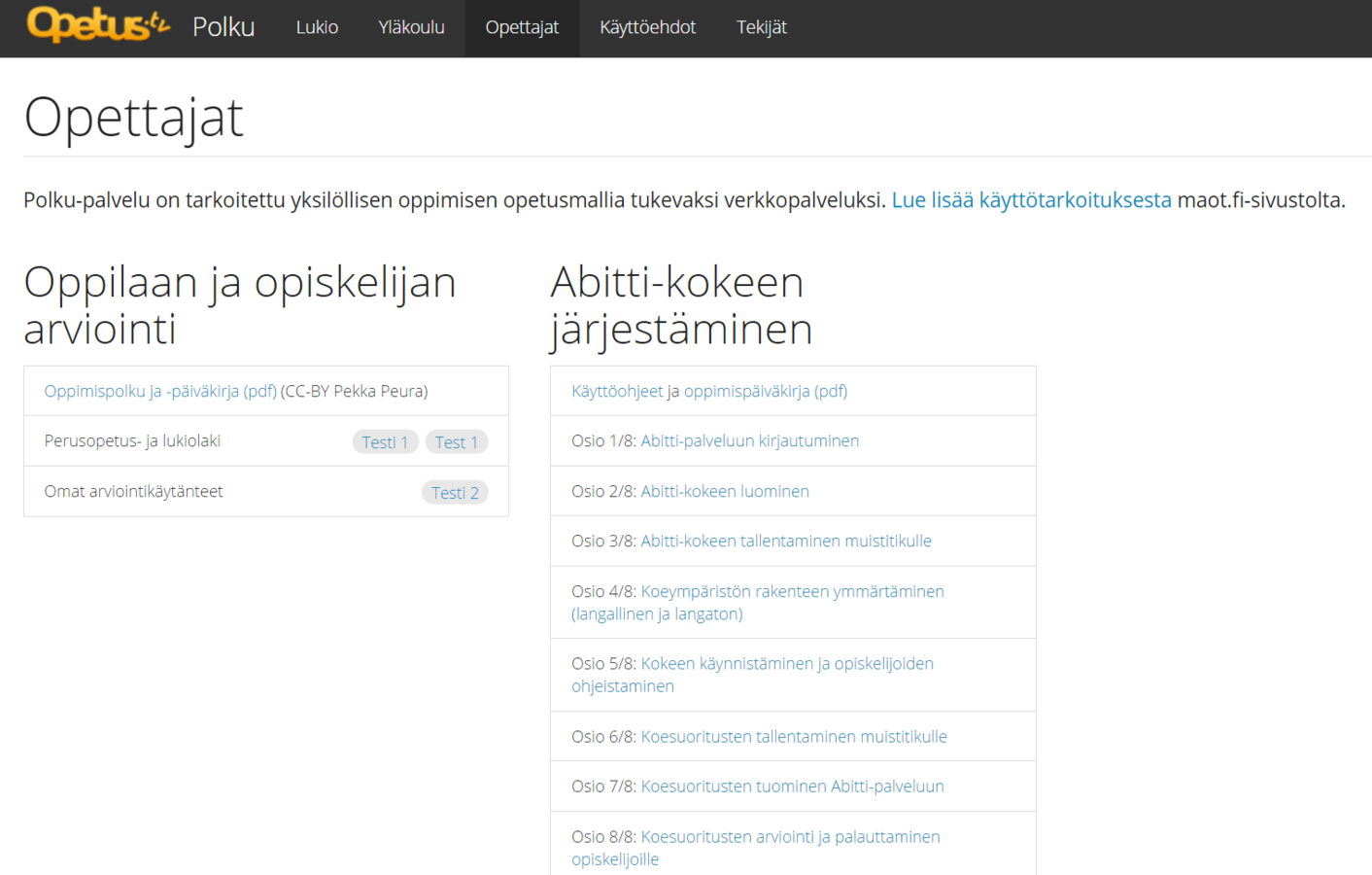Open Abitti-kokeen tallentaminen muistitikulle link
This screenshot has width=1372, height=875.
tap(786, 541)
